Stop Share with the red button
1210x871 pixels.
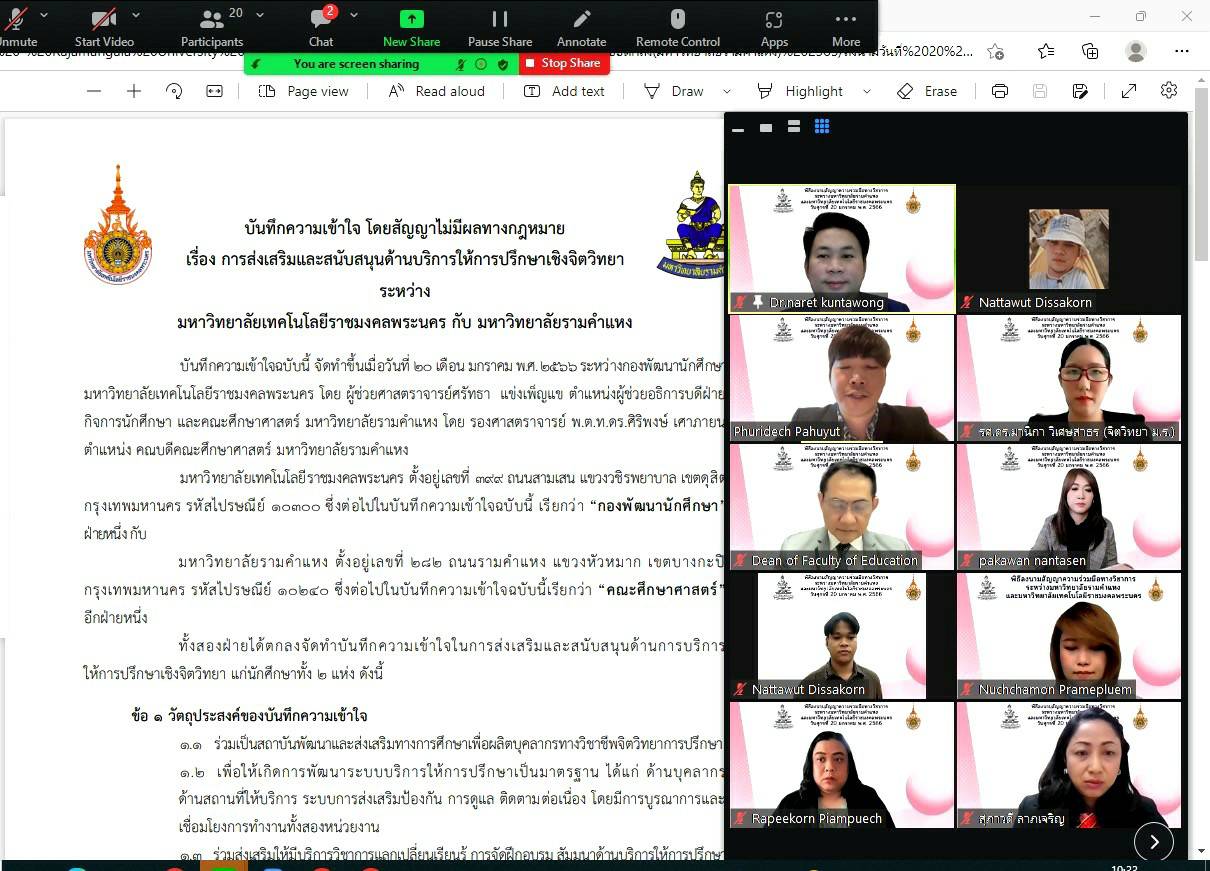point(564,63)
